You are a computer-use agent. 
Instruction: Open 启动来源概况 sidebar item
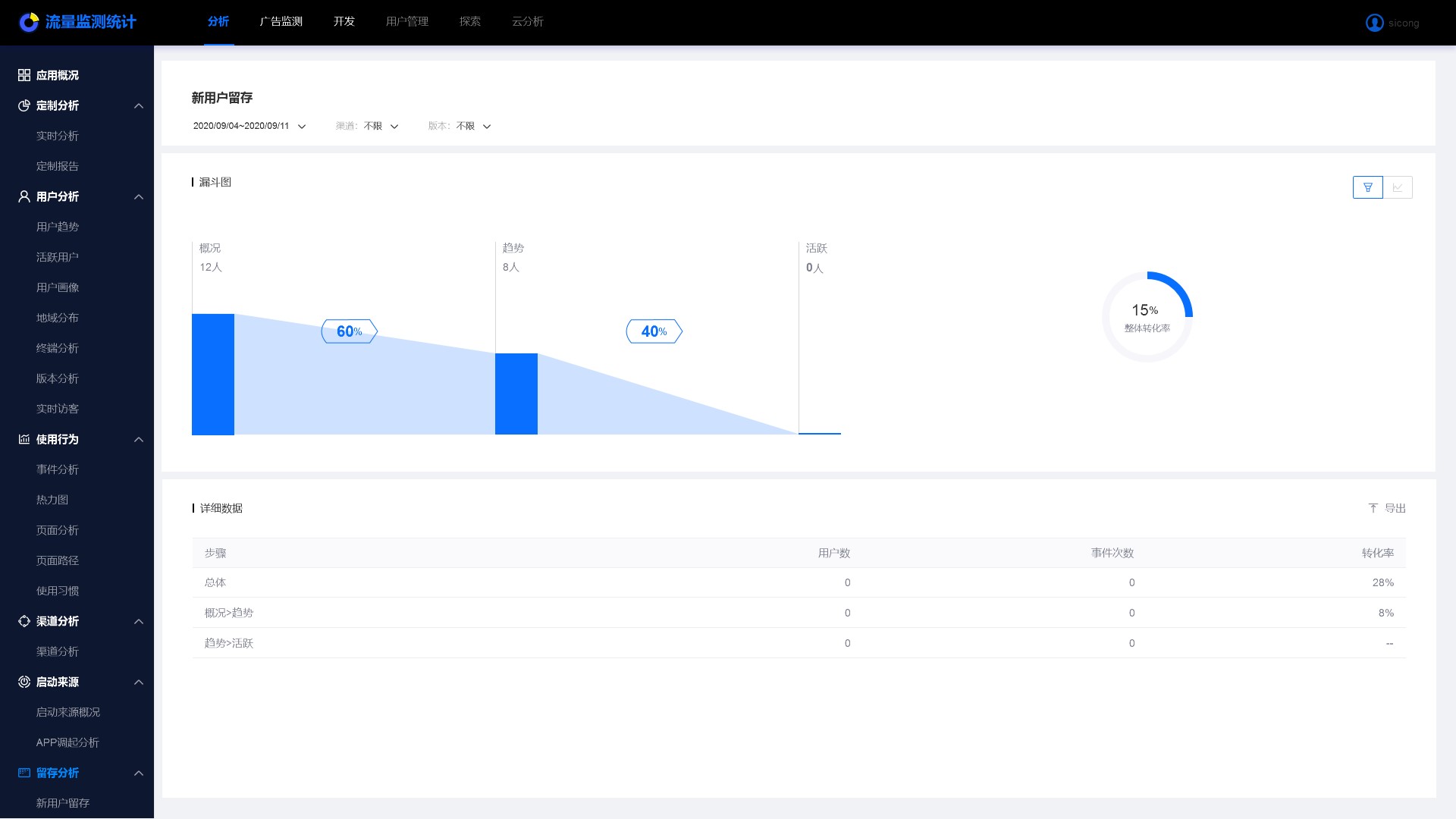pyautogui.click(x=68, y=712)
